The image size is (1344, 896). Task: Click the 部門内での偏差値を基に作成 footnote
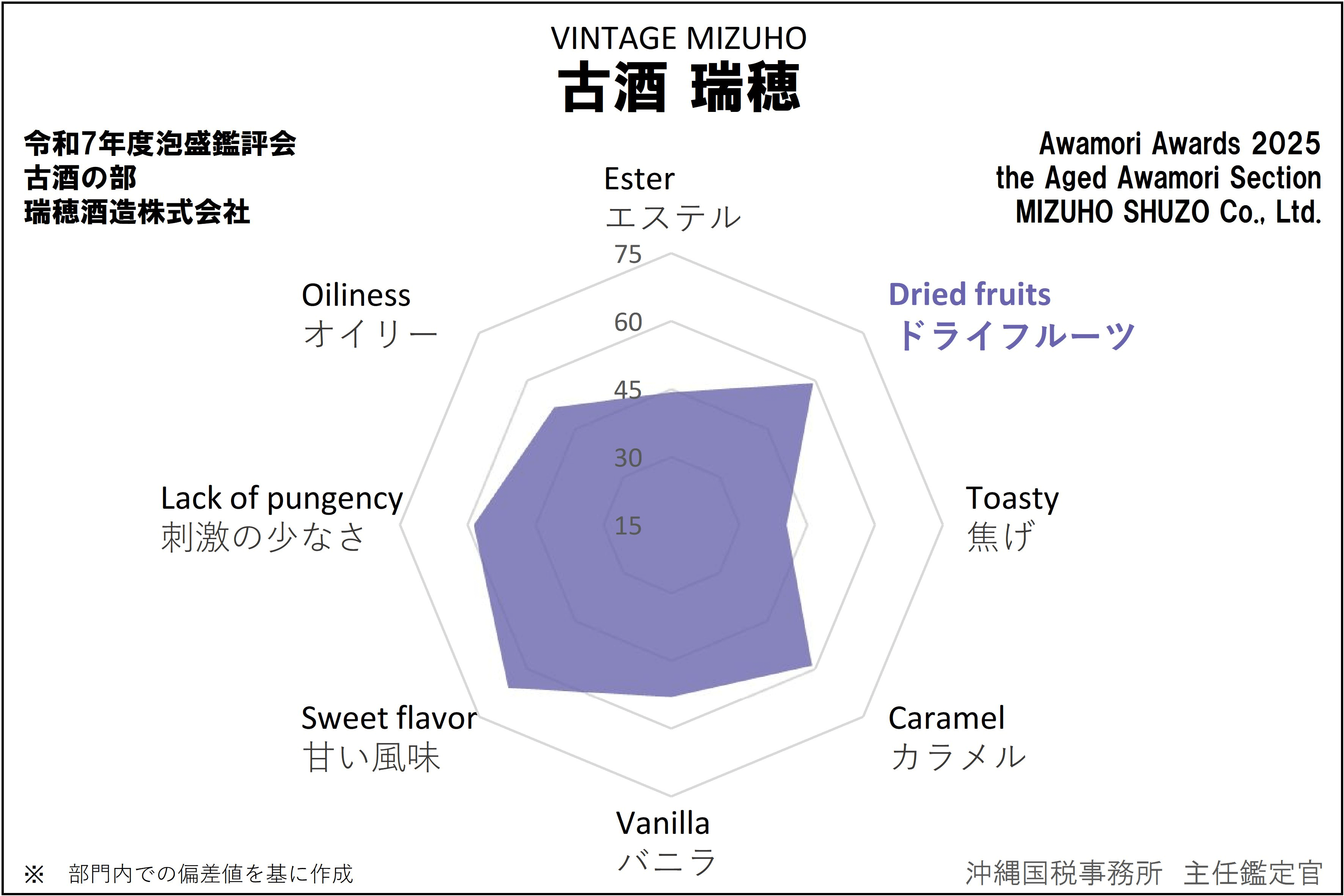pos(210,874)
